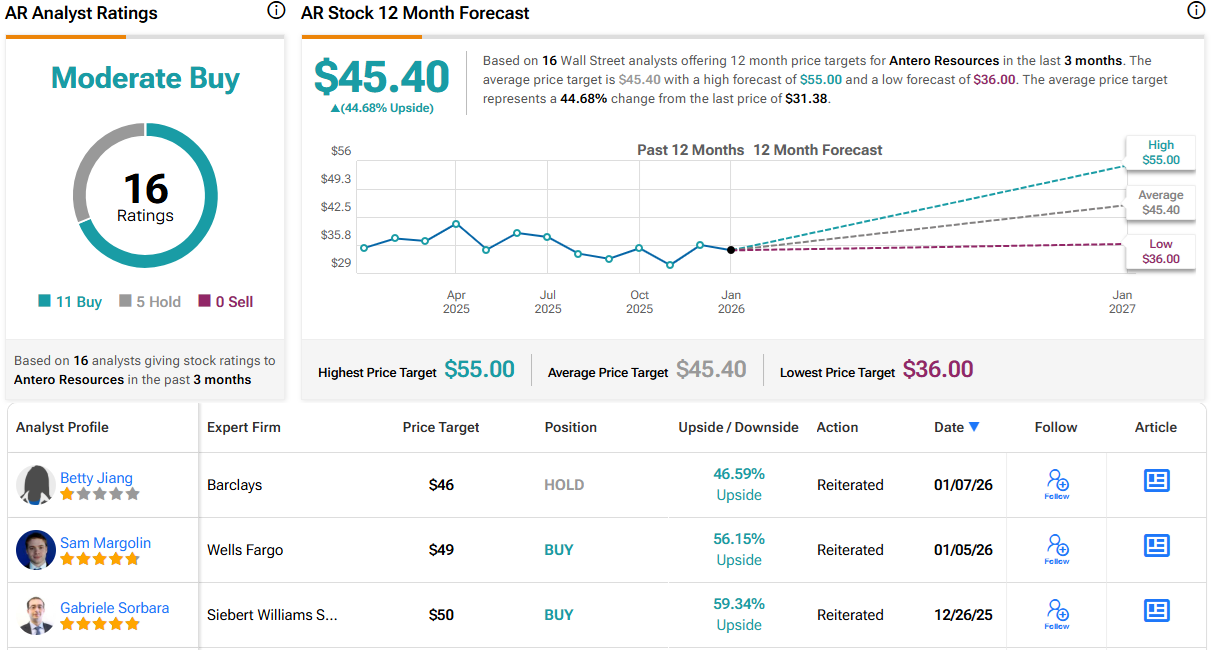Click info icon beside 12 Month Forecast
The image size is (1215, 650).
[1196, 11]
